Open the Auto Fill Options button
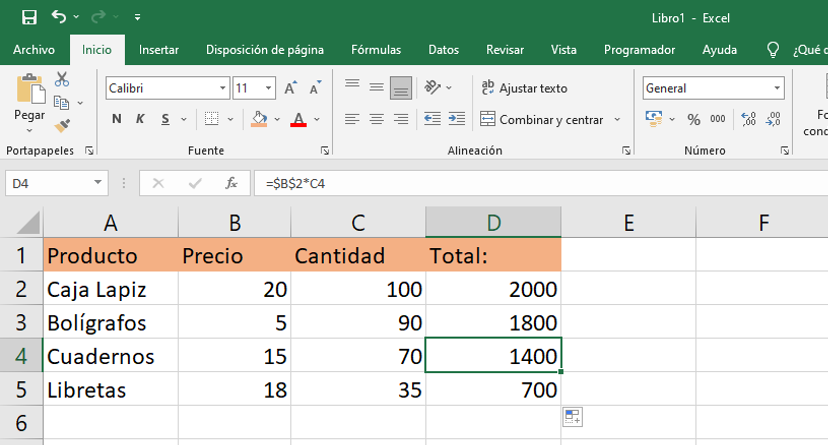The image size is (829, 445). tap(573, 417)
